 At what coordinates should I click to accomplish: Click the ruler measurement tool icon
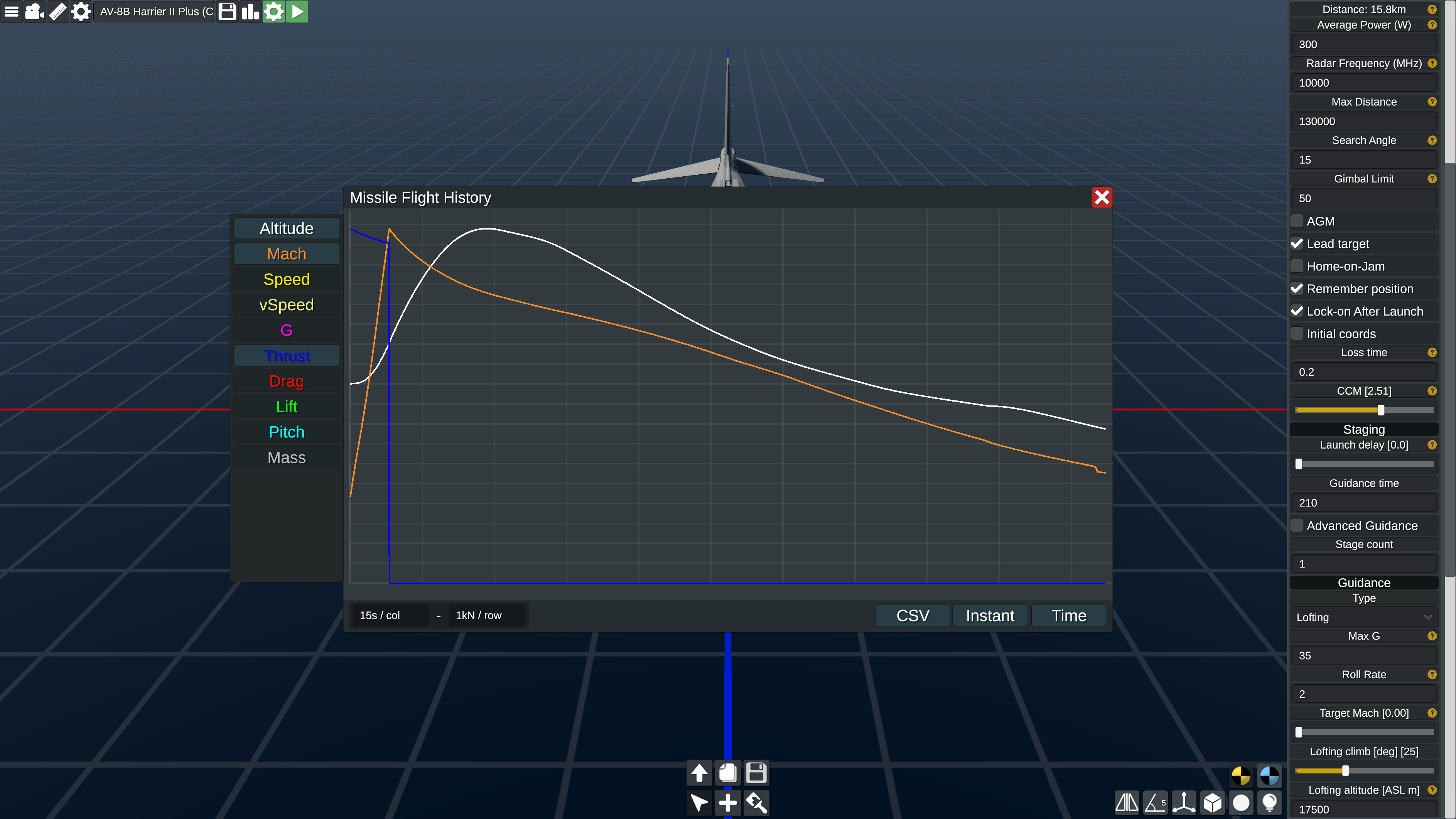coord(57,11)
